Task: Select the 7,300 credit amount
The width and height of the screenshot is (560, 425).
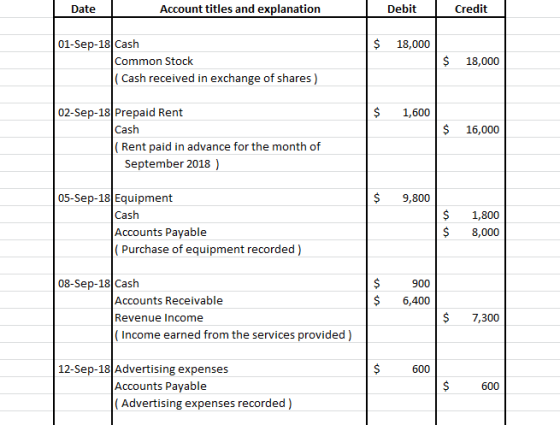Action: click(x=486, y=318)
